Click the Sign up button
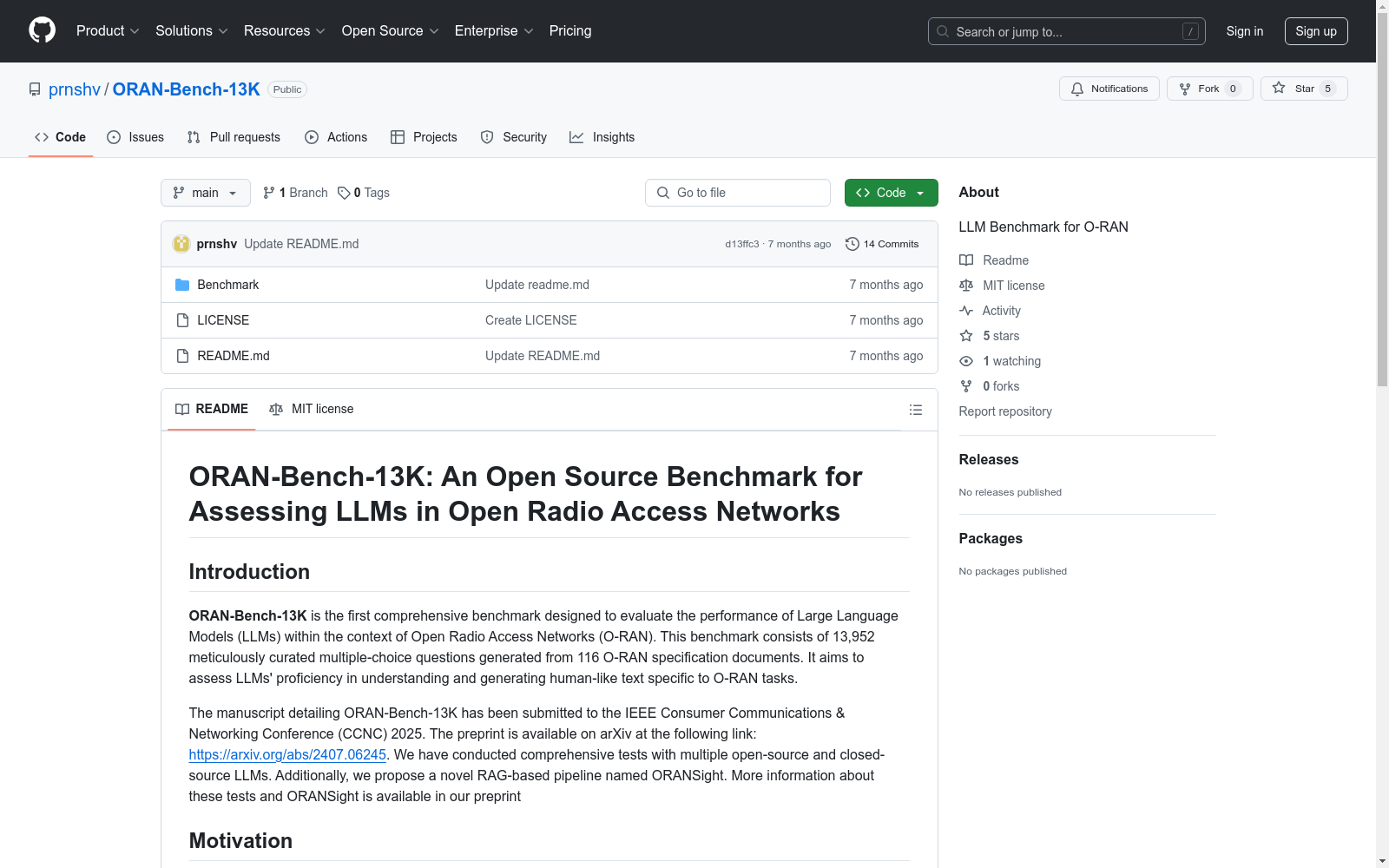The height and width of the screenshot is (868, 1389). [1316, 31]
